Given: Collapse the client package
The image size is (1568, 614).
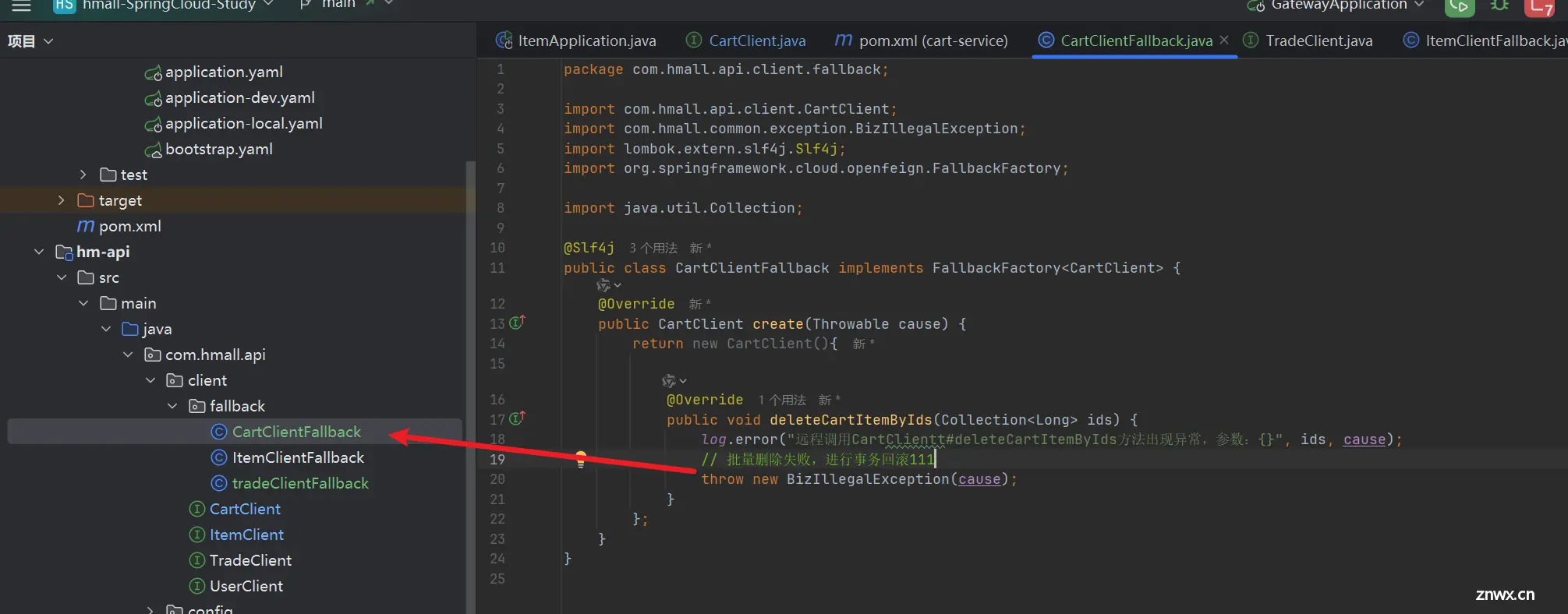Looking at the screenshot, I should coord(150,380).
